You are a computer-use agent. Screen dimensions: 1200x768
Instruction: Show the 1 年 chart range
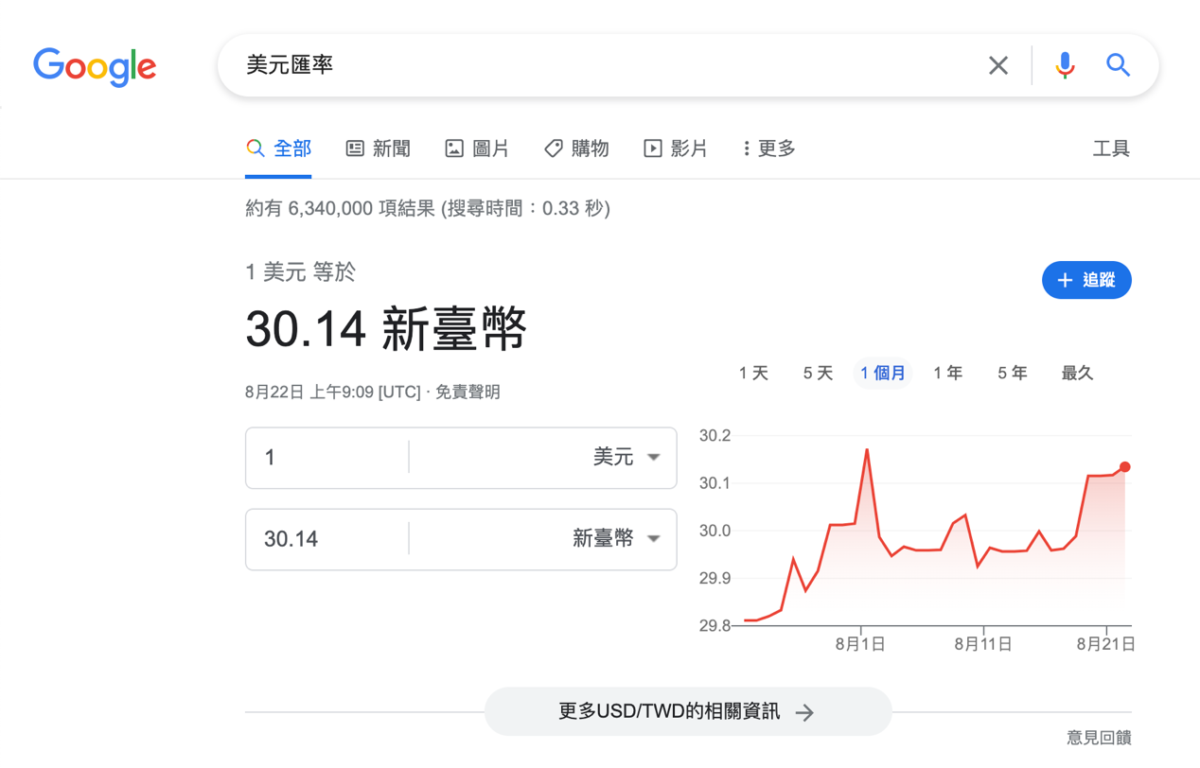pos(948,373)
